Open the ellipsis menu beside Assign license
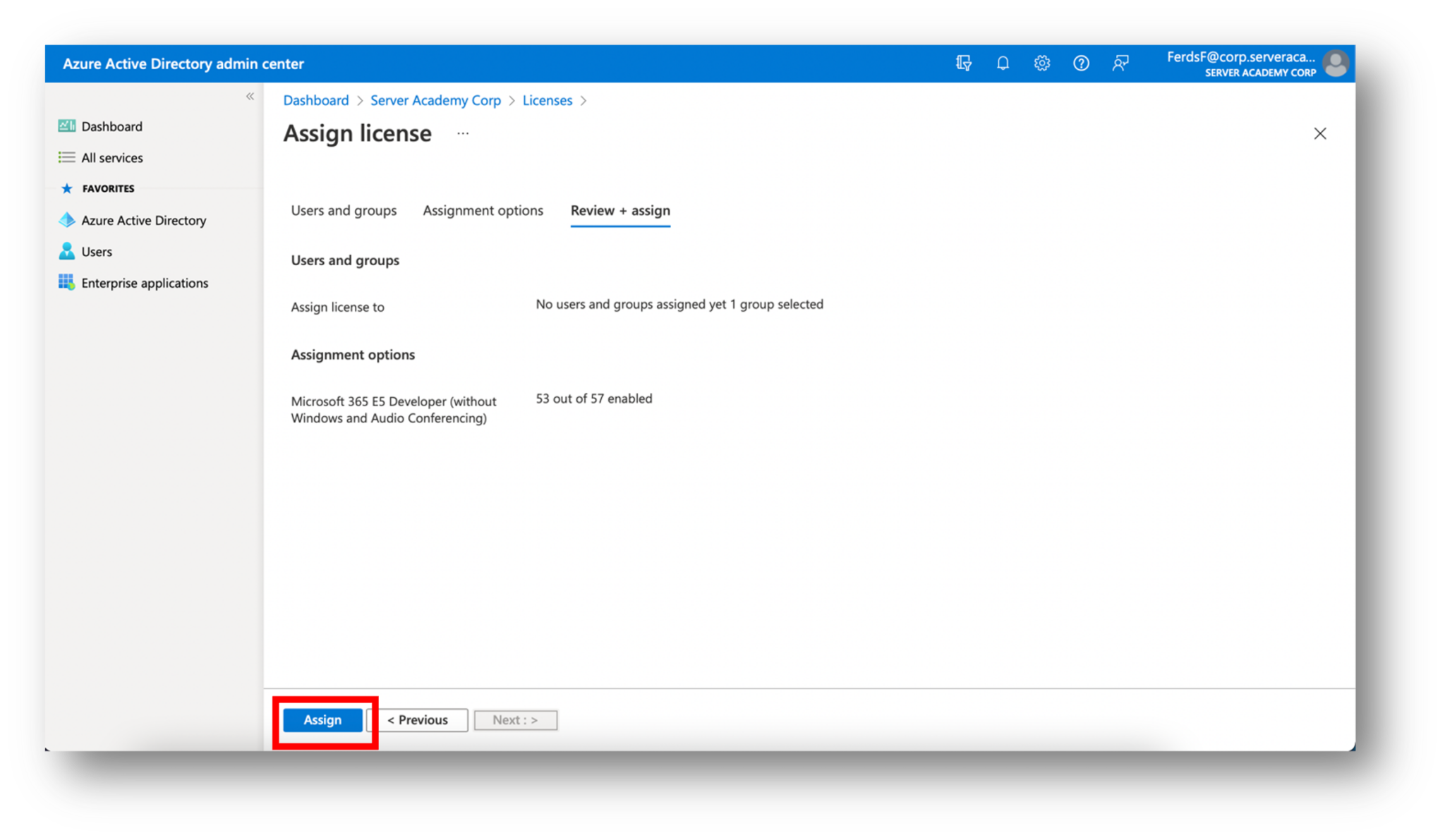 coord(463,133)
